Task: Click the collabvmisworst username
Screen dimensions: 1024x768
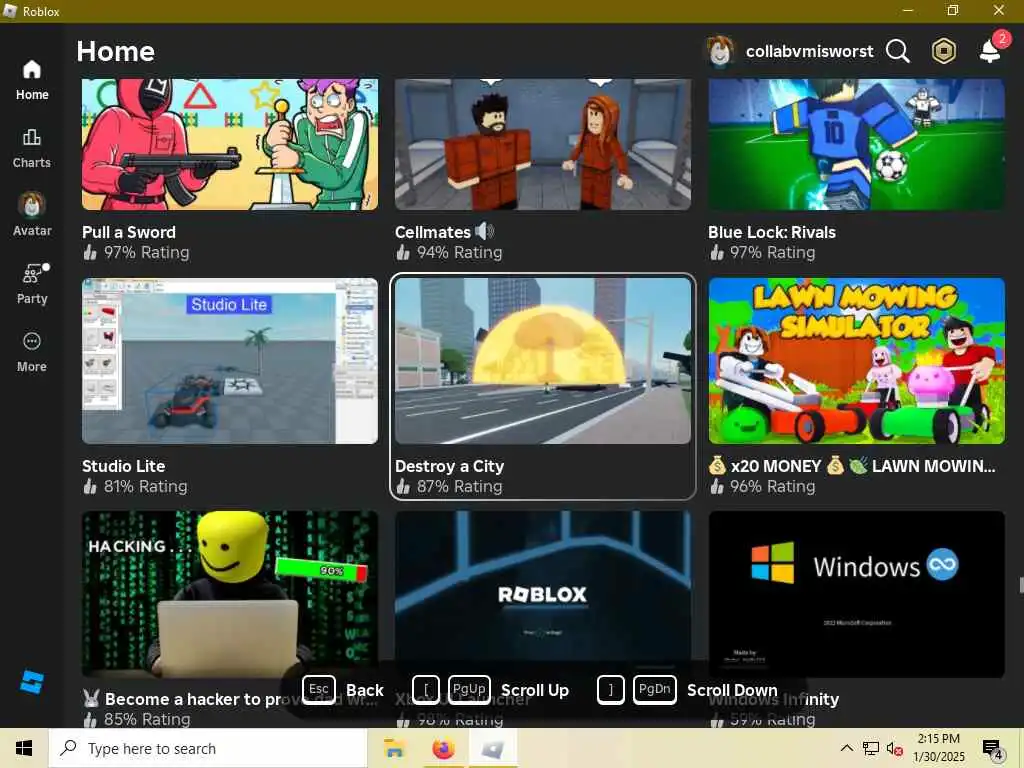Action: click(809, 51)
